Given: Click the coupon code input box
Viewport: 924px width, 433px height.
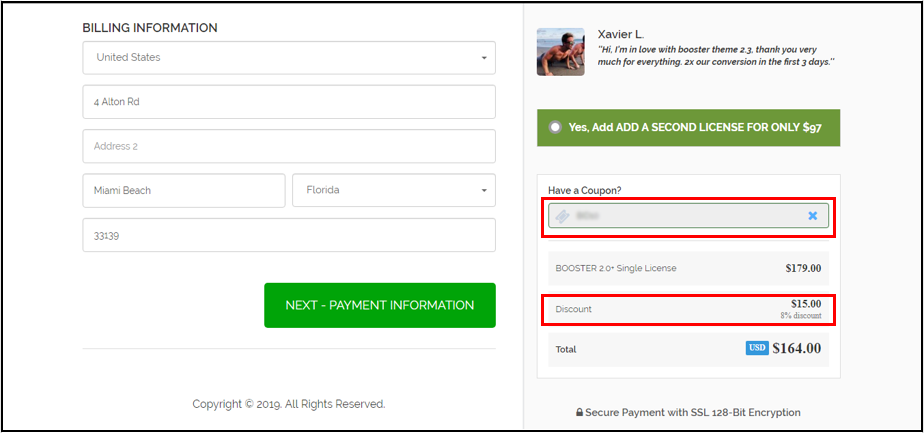Looking at the screenshot, I should point(688,216).
